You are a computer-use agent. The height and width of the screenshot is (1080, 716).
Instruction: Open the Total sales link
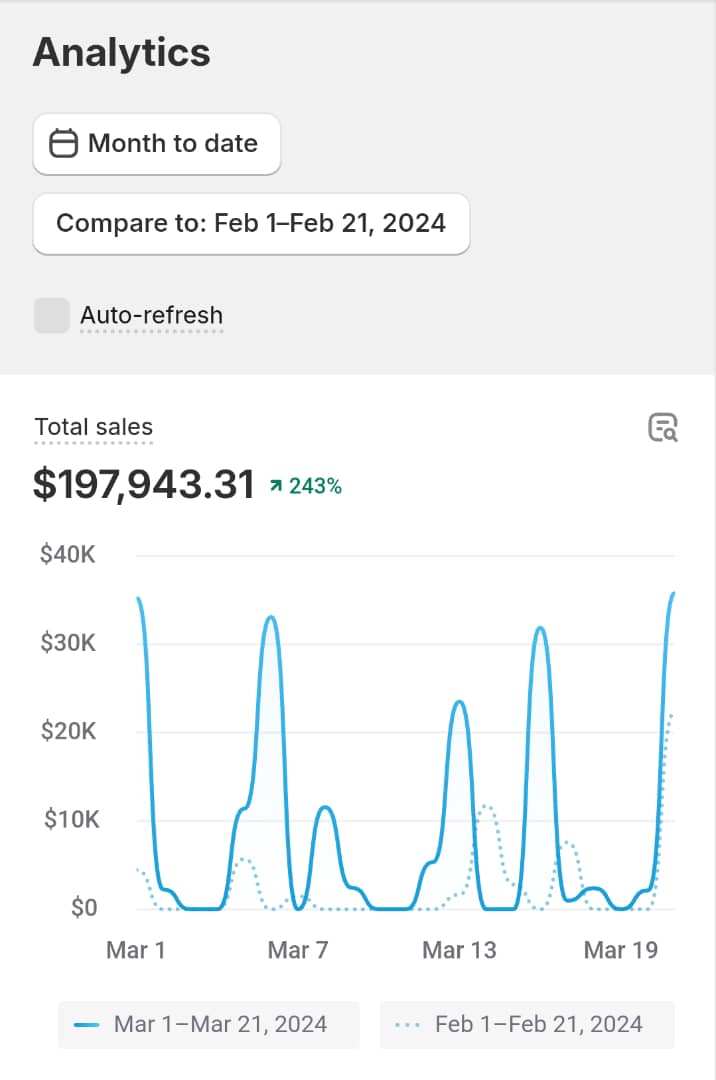pos(94,428)
